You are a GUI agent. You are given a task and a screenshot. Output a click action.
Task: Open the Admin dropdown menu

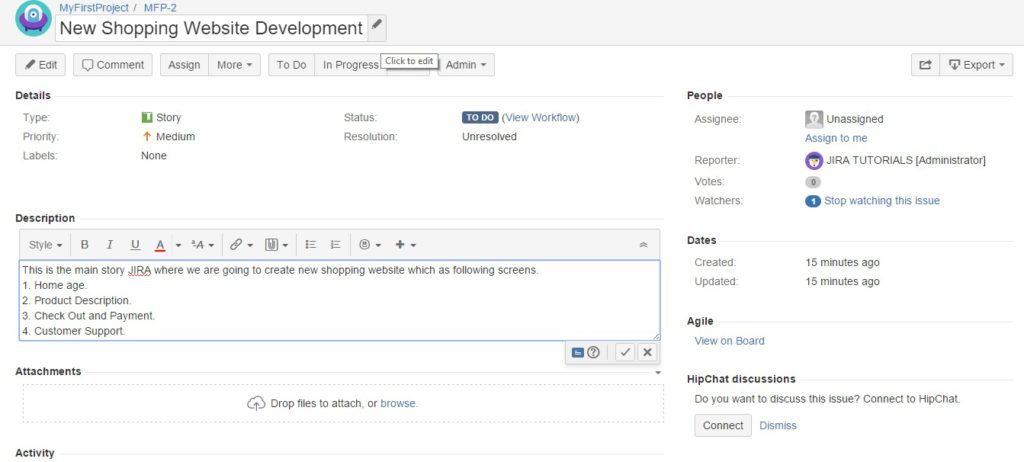point(466,65)
